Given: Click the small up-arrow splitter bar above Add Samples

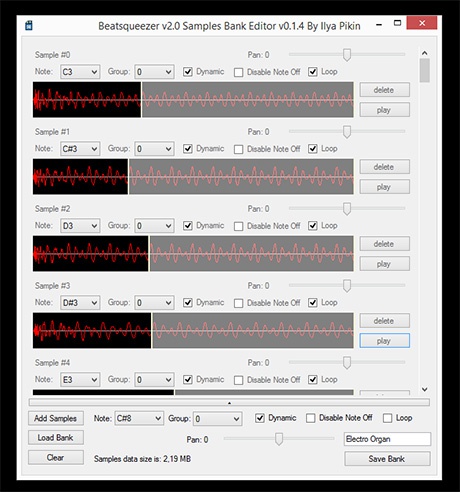Looking at the screenshot, I should pos(229,403).
